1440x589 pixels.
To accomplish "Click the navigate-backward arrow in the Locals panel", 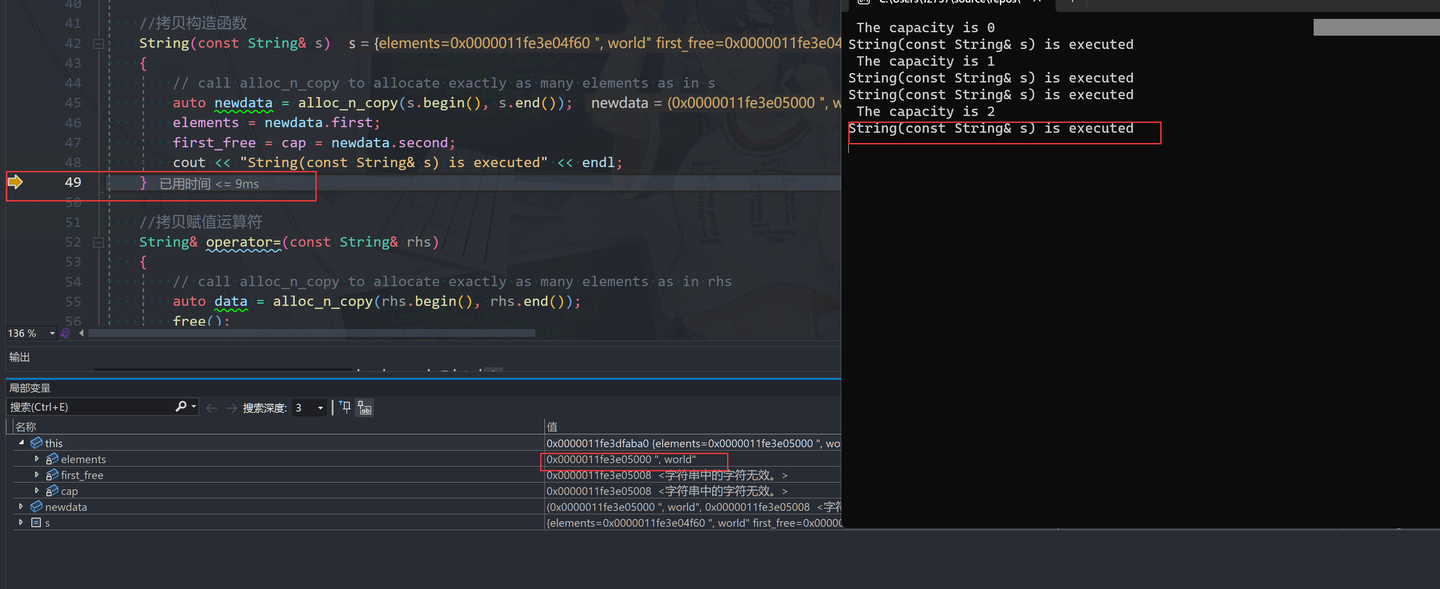I will pos(212,407).
